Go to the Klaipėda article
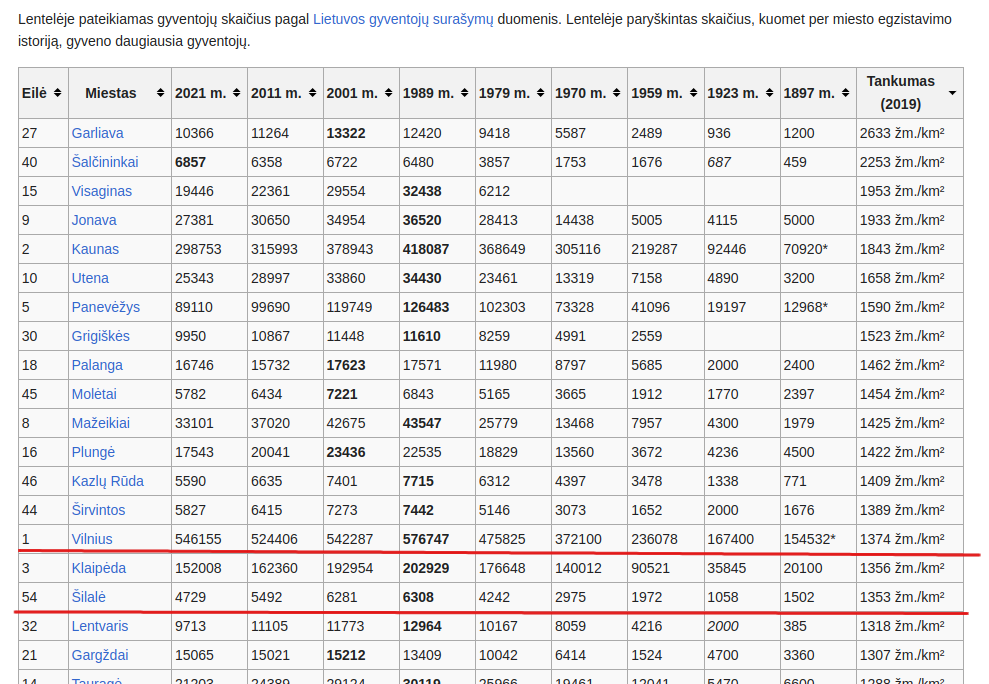Image resolution: width=989 pixels, height=684 pixels. (98, 568)
